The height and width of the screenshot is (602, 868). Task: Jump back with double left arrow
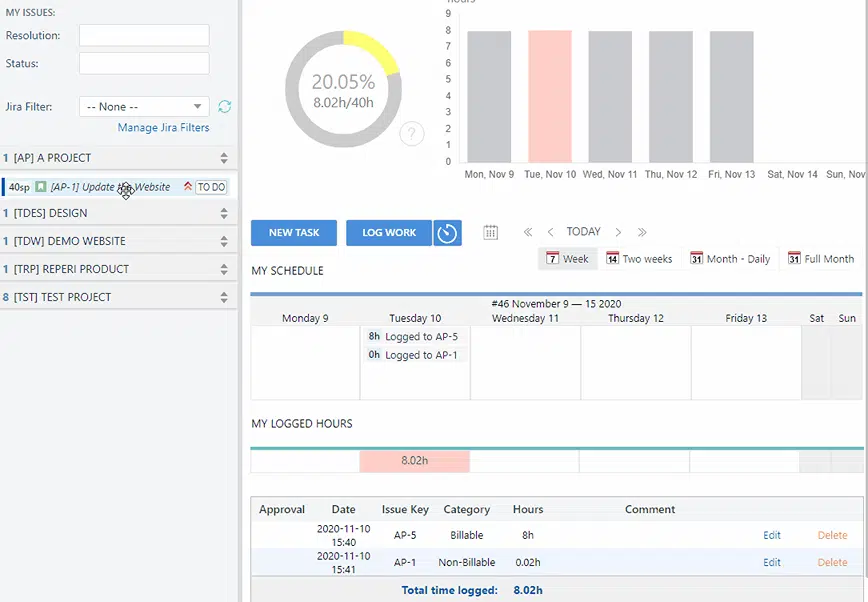[x=528, y=232]
